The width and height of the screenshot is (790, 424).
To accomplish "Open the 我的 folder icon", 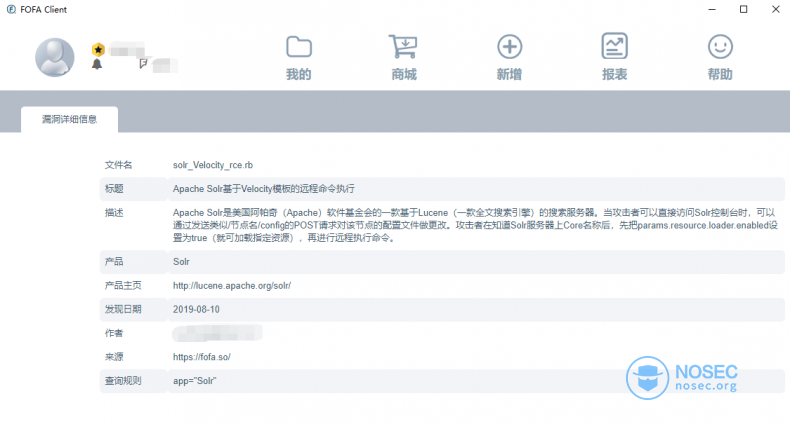I will pos(299,47).
